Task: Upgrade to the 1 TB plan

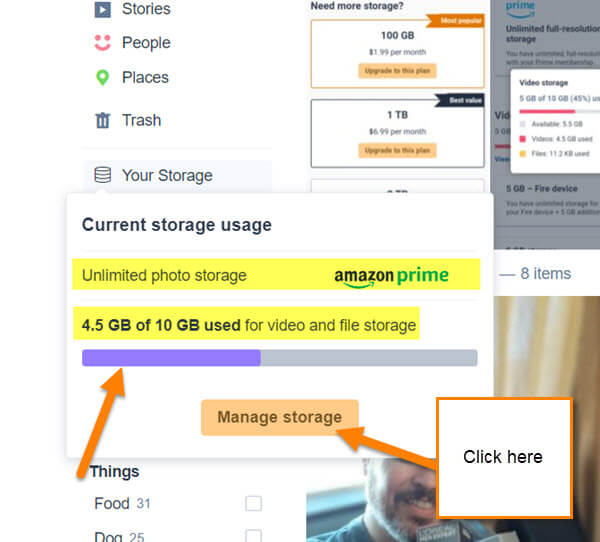Action: click(397, 150)
